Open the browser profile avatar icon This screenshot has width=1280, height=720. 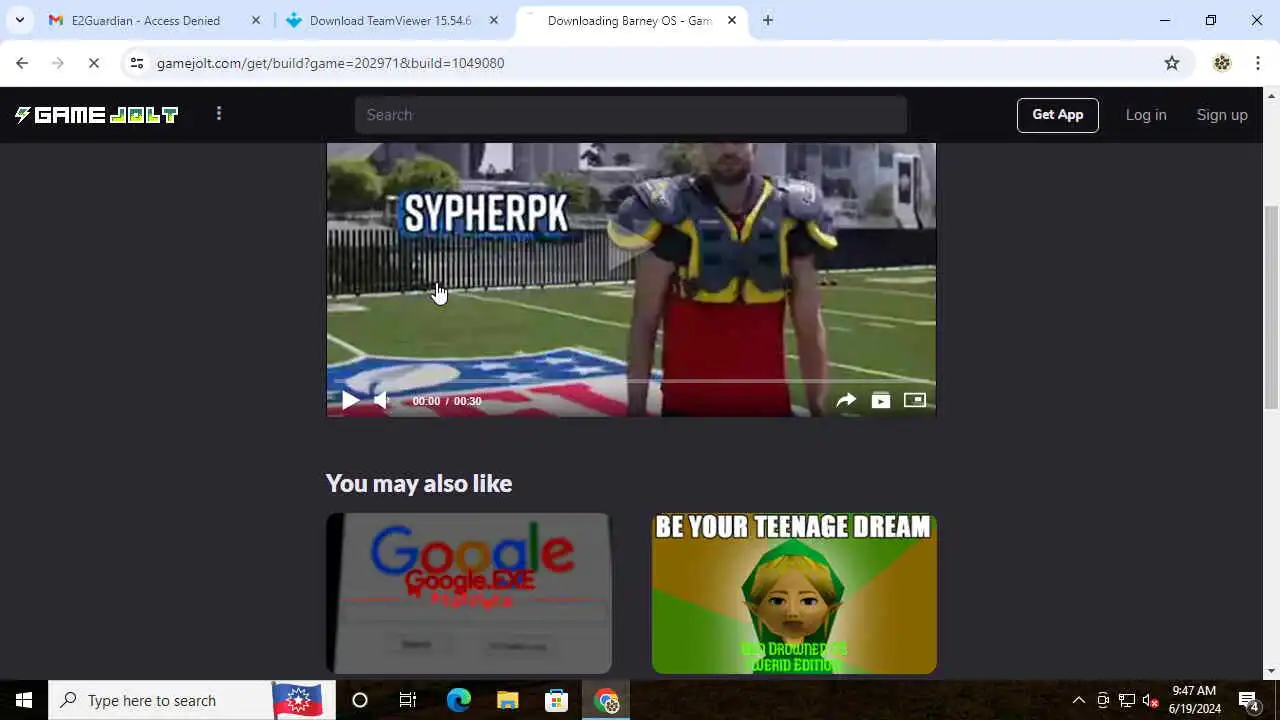1222,63
